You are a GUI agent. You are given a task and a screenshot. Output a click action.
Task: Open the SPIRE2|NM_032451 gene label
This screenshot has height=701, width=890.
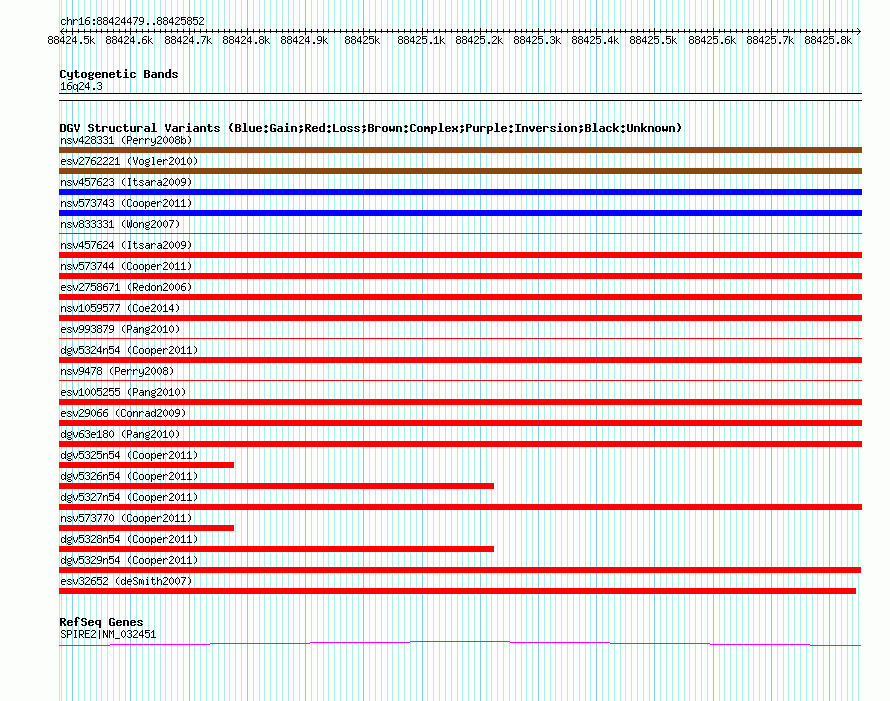click(x=108, y=634)
